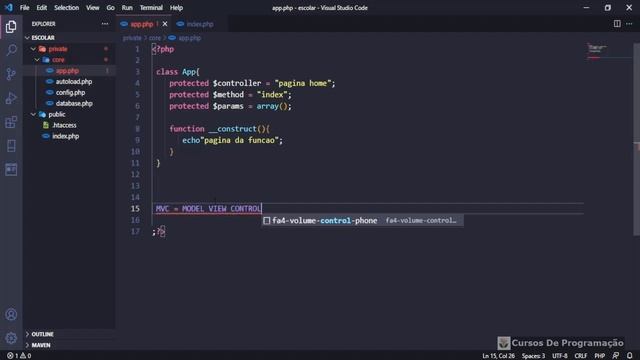Viewport: 640px width, 360px height.
Task: Click the suggestion item icon for fa4-volume-control-phone
Action: [x=267, y=221]
